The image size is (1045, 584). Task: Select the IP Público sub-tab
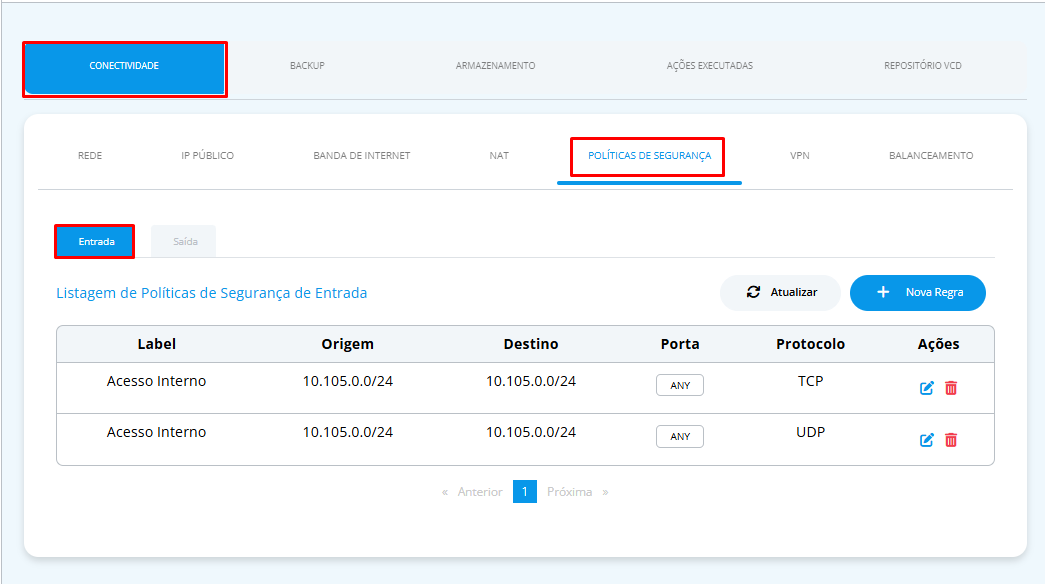[207, 155]
